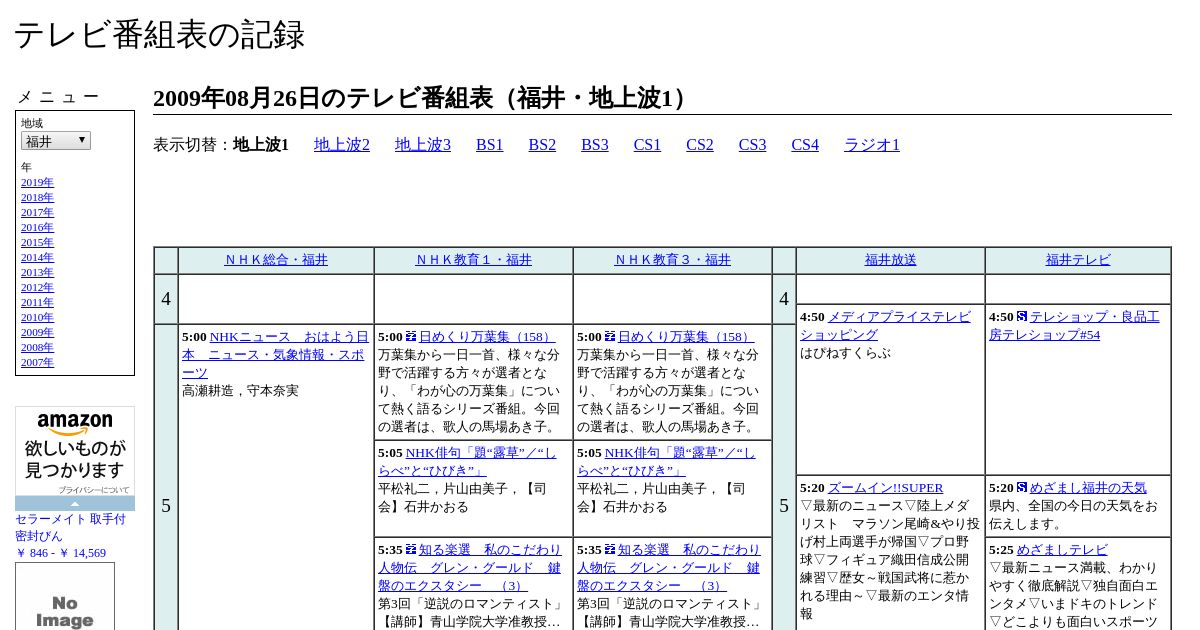Click the はぴねすくらぶ description text
The width and height of the screenshot is (1200, 630).
[x=845, y=353]
